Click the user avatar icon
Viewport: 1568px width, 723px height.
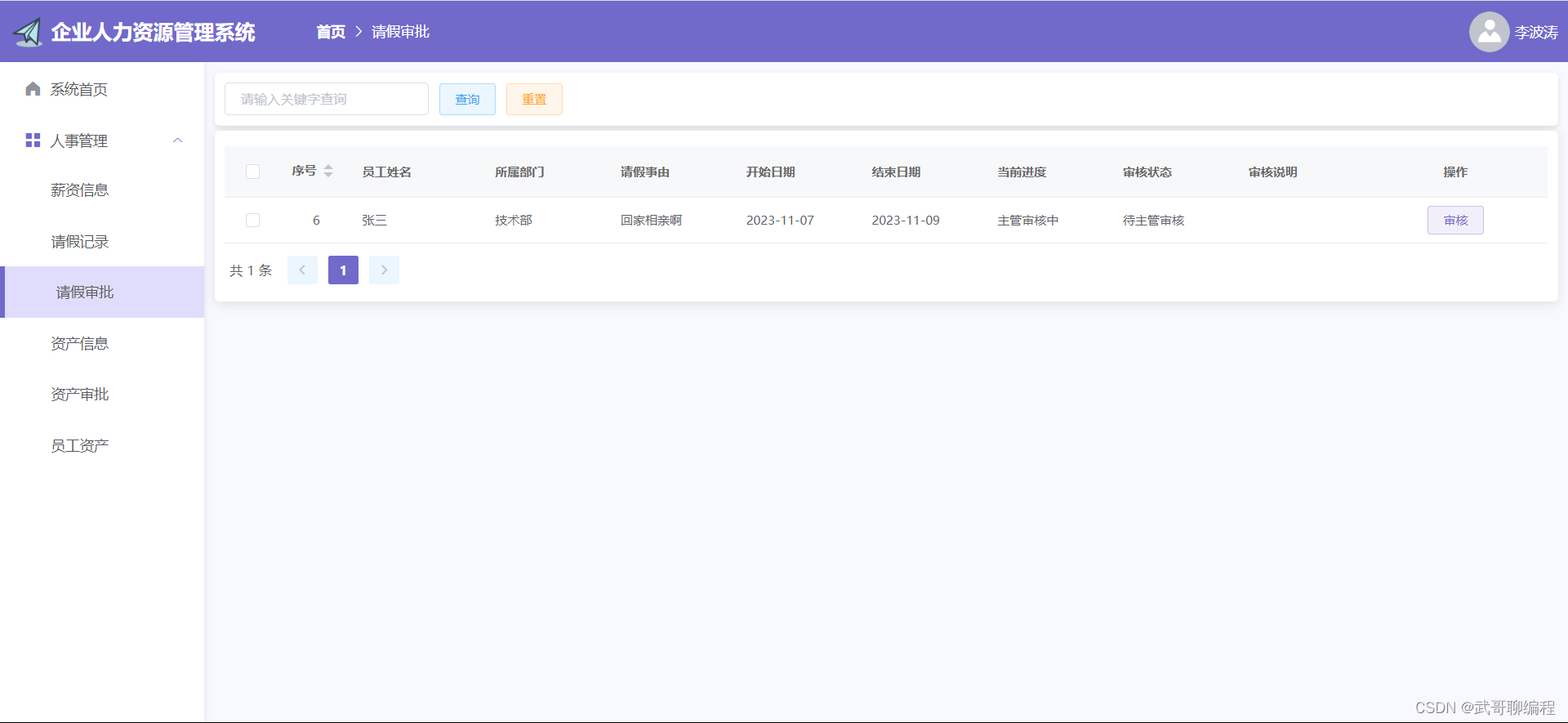tap(1489, 32)
